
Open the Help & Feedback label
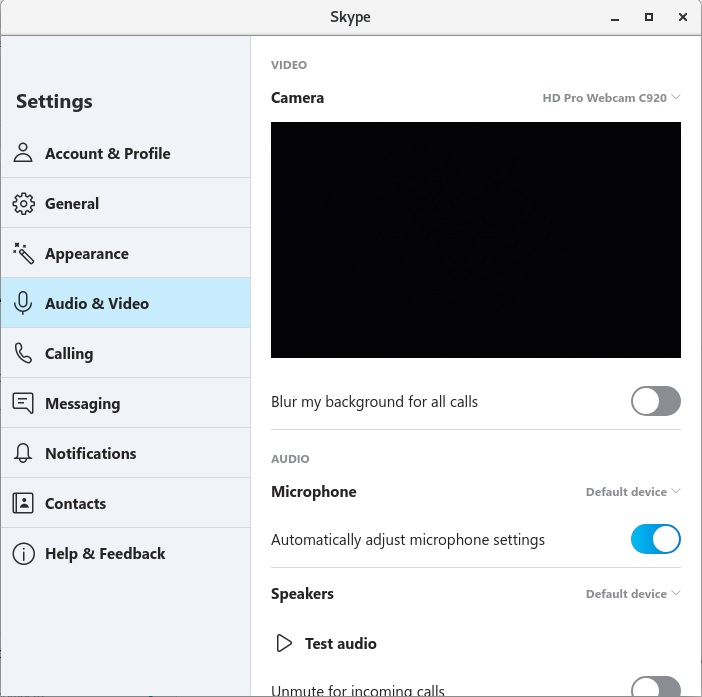(105, 554)
